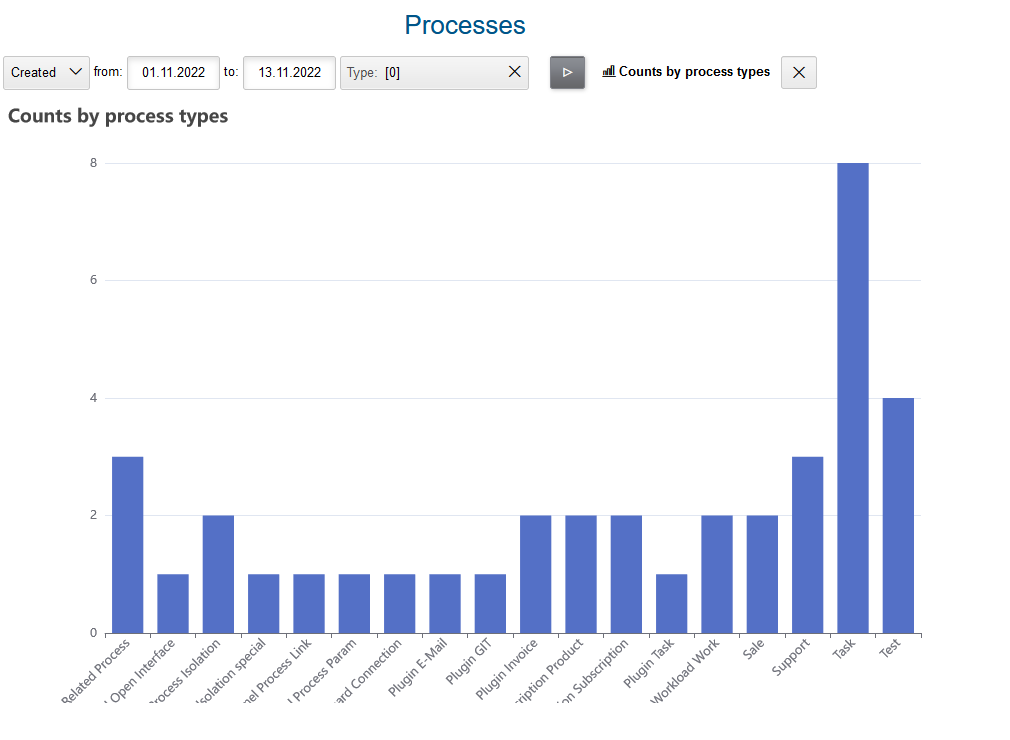Click the run report play button
Viewport: 1010px width, 740px height.
tap(567, 73)
